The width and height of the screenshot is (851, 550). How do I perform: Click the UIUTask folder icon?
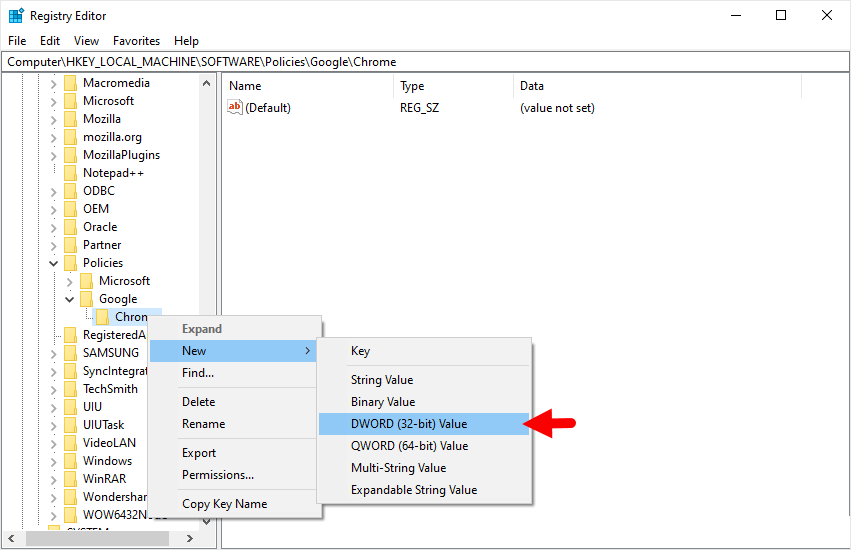[x=71, y=425]
